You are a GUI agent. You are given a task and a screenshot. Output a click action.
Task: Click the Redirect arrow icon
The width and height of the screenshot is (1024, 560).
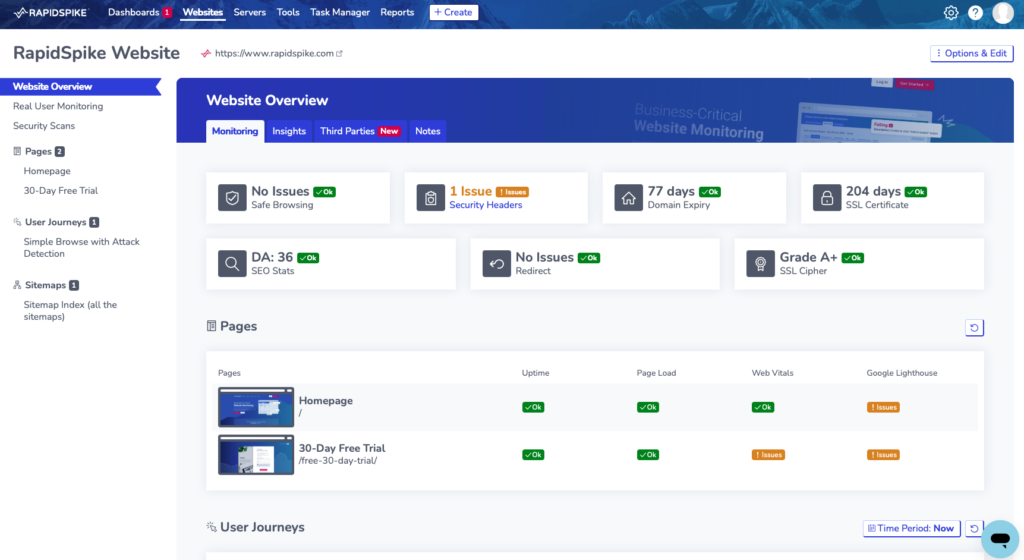[496, 264]
